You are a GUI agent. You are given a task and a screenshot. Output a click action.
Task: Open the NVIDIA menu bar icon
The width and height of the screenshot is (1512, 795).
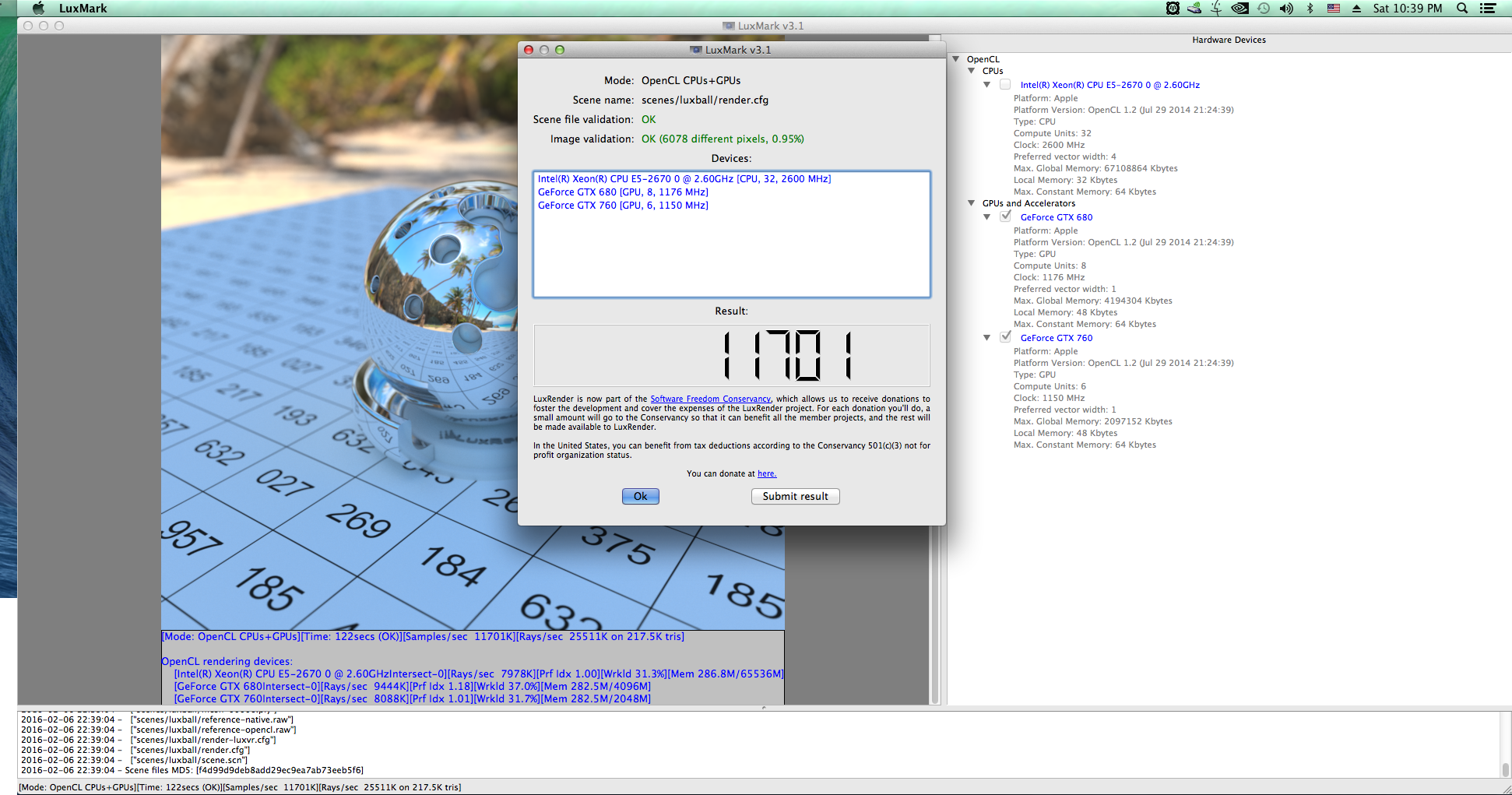coord(1239,9)
